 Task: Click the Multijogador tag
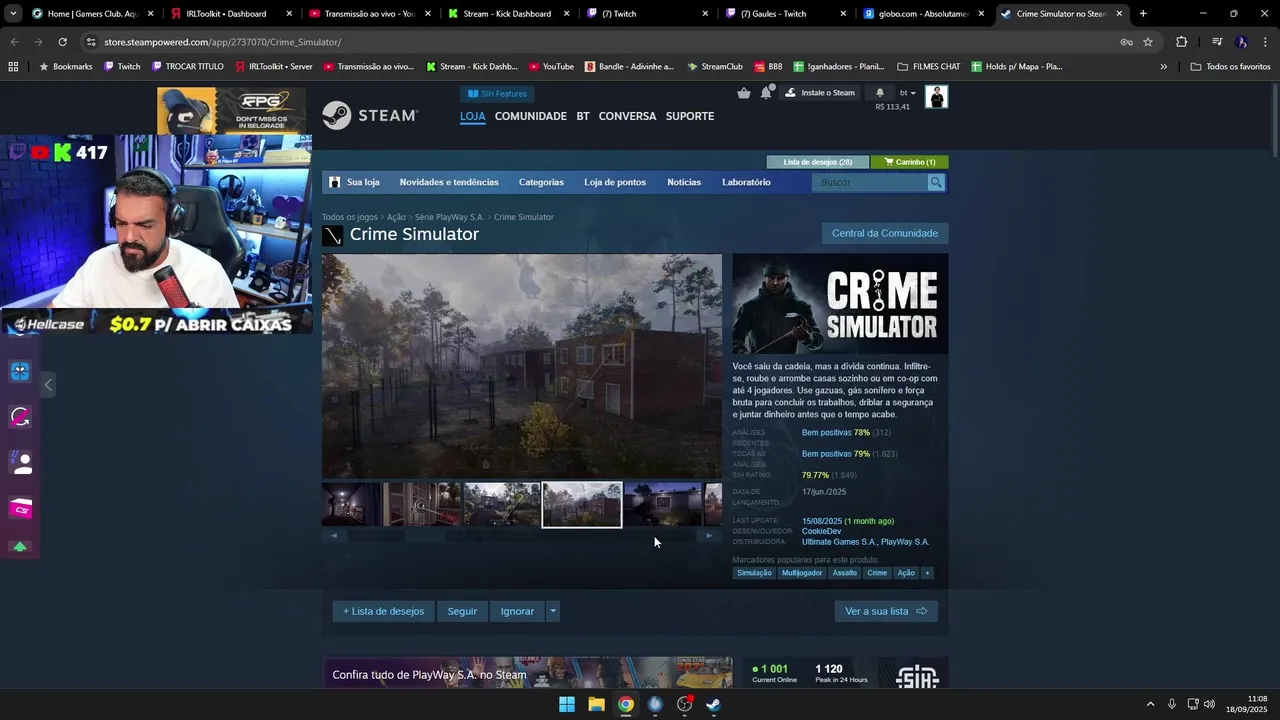tap(802, 573)
